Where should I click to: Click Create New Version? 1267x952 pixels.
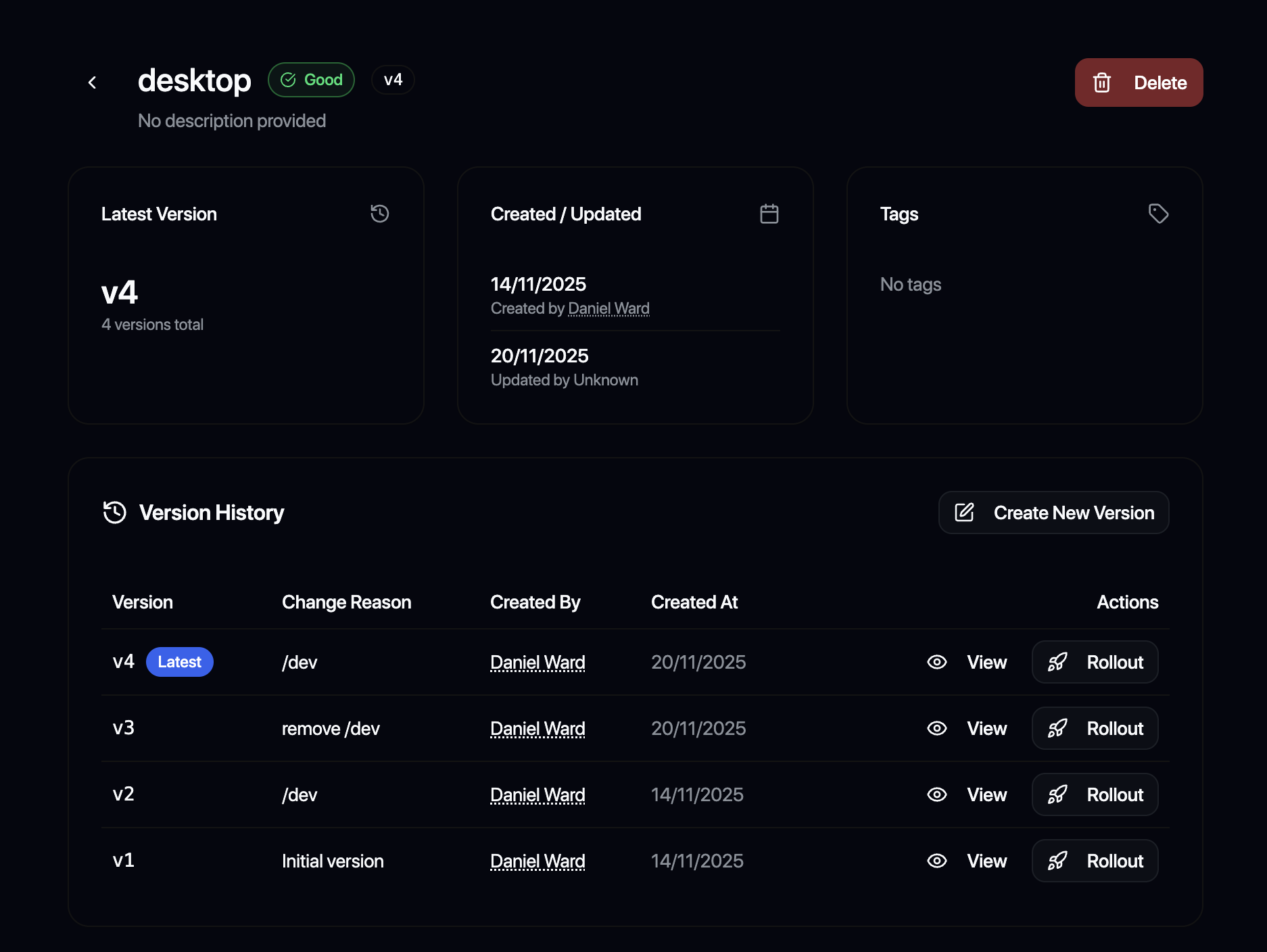click(x=1053, y=513)
